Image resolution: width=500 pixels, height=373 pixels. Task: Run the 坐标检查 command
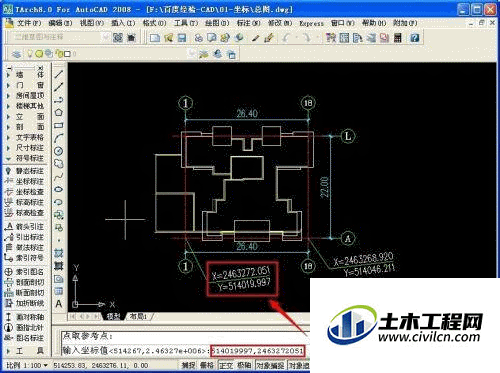coord(25,192)
